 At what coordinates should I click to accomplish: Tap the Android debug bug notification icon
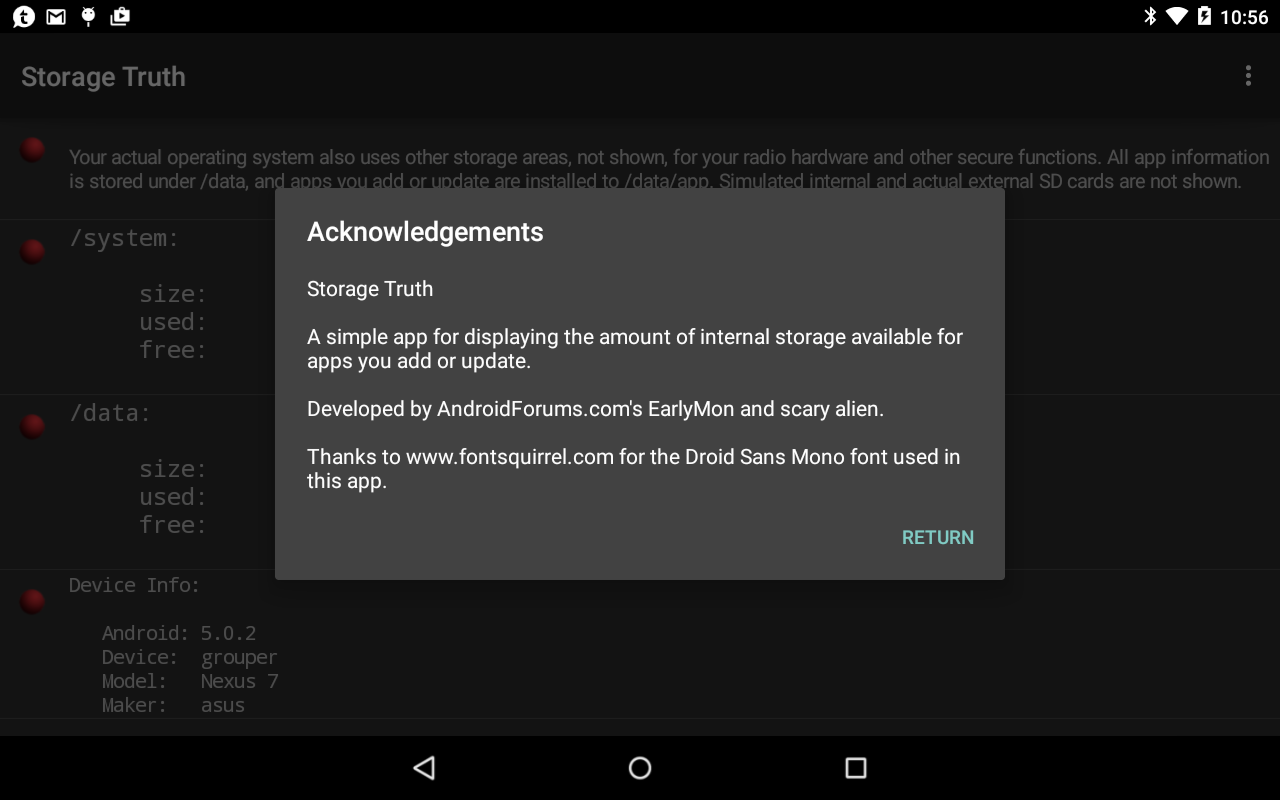(88, 16)
